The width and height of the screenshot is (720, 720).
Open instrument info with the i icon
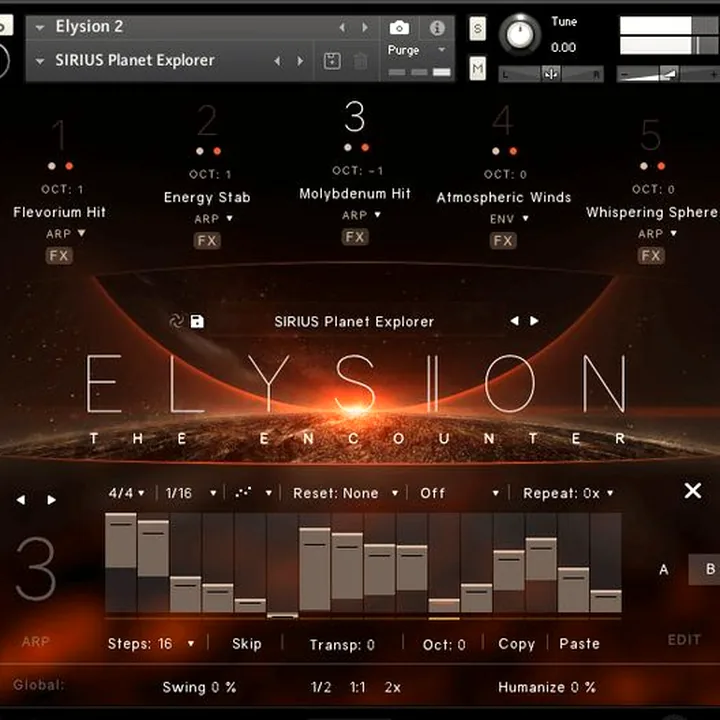(x=437, y=28)
